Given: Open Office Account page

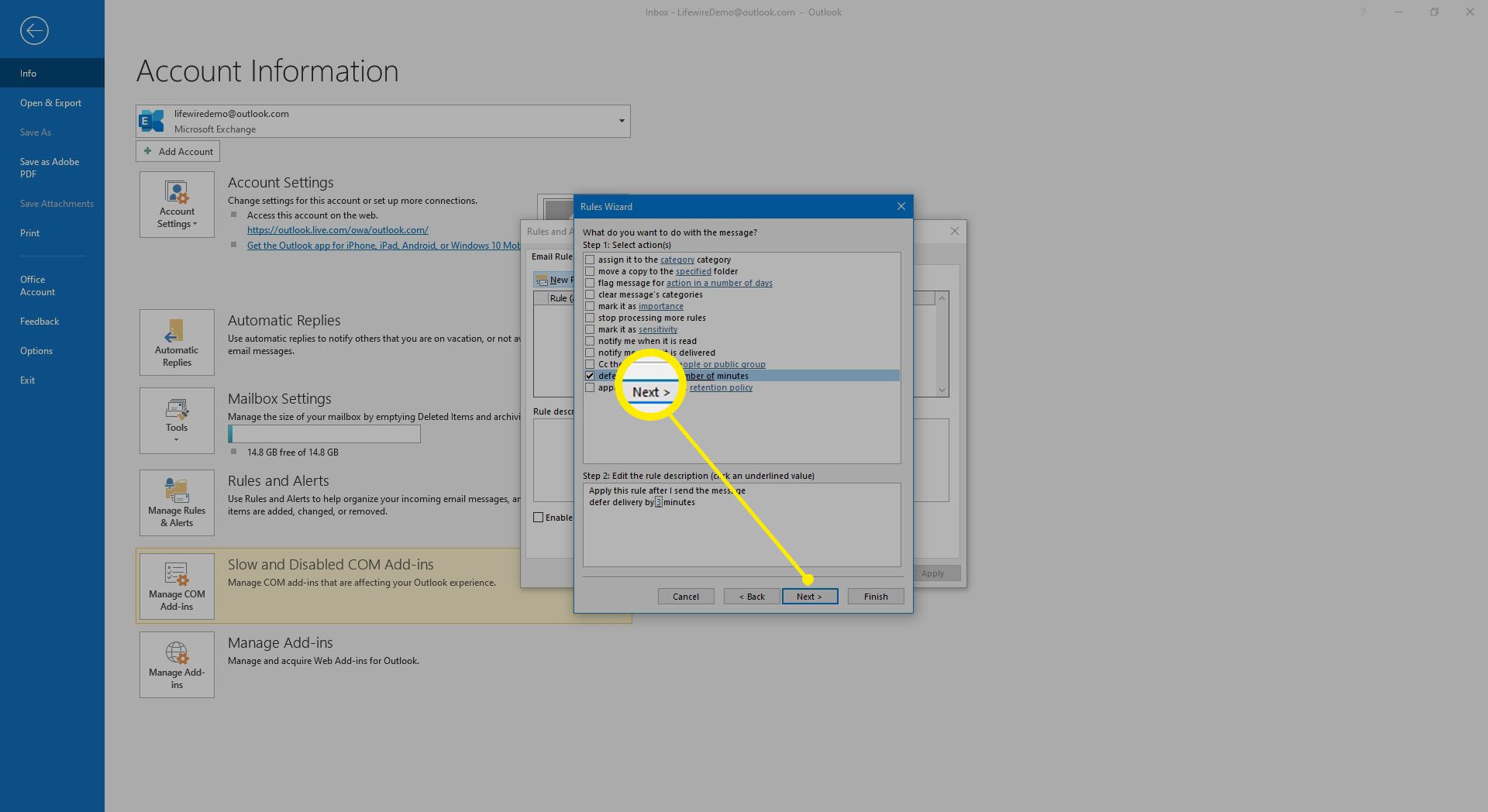Looking at the screenshot, I should 52,285.
